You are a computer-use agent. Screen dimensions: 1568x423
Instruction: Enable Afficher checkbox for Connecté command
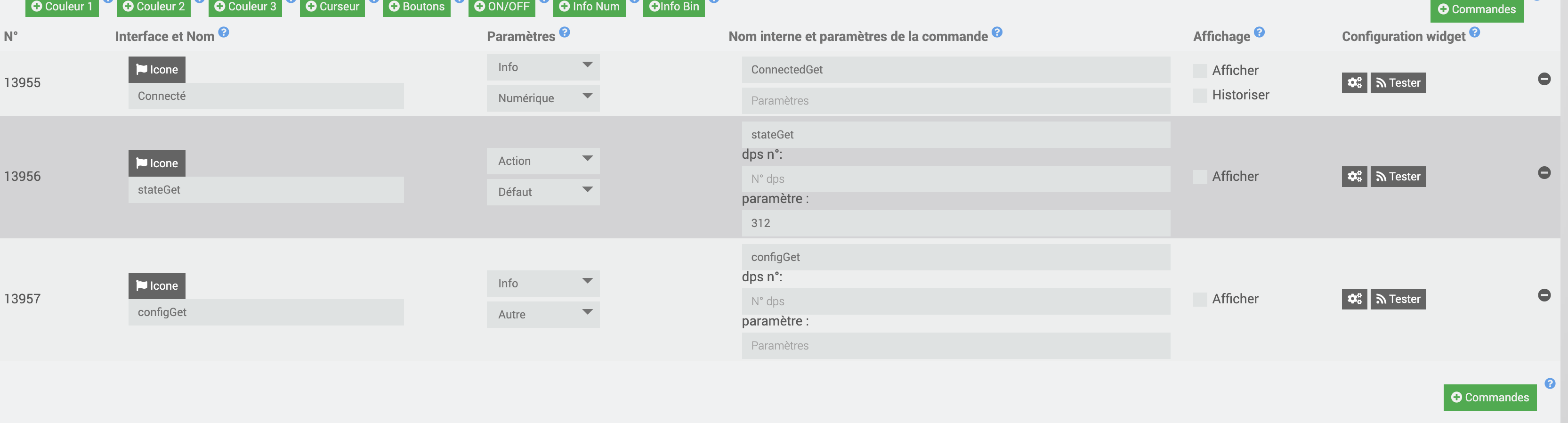click(1200, 71)
